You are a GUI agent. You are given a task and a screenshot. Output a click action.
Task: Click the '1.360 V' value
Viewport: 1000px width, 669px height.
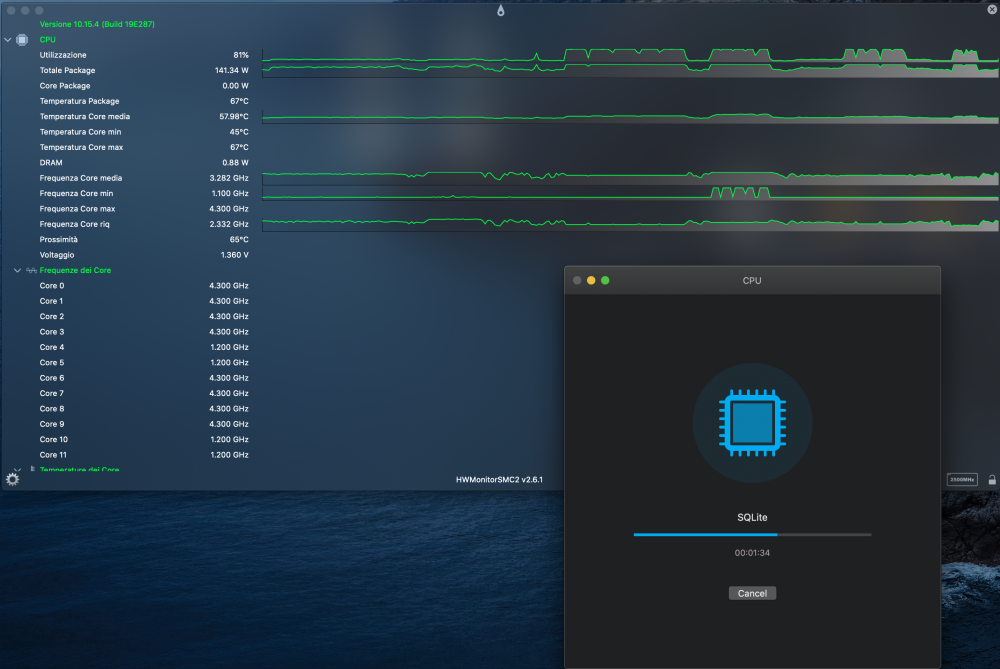click(235, 254)
